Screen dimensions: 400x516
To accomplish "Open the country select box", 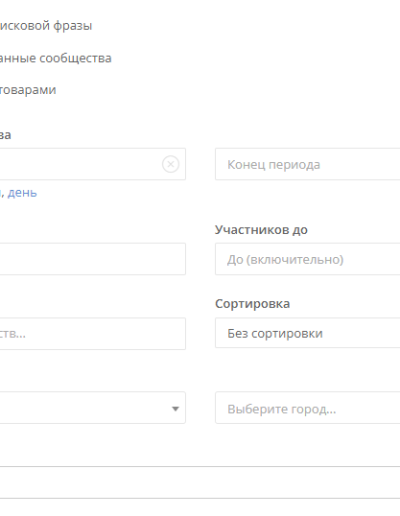I will click(93, 408).
